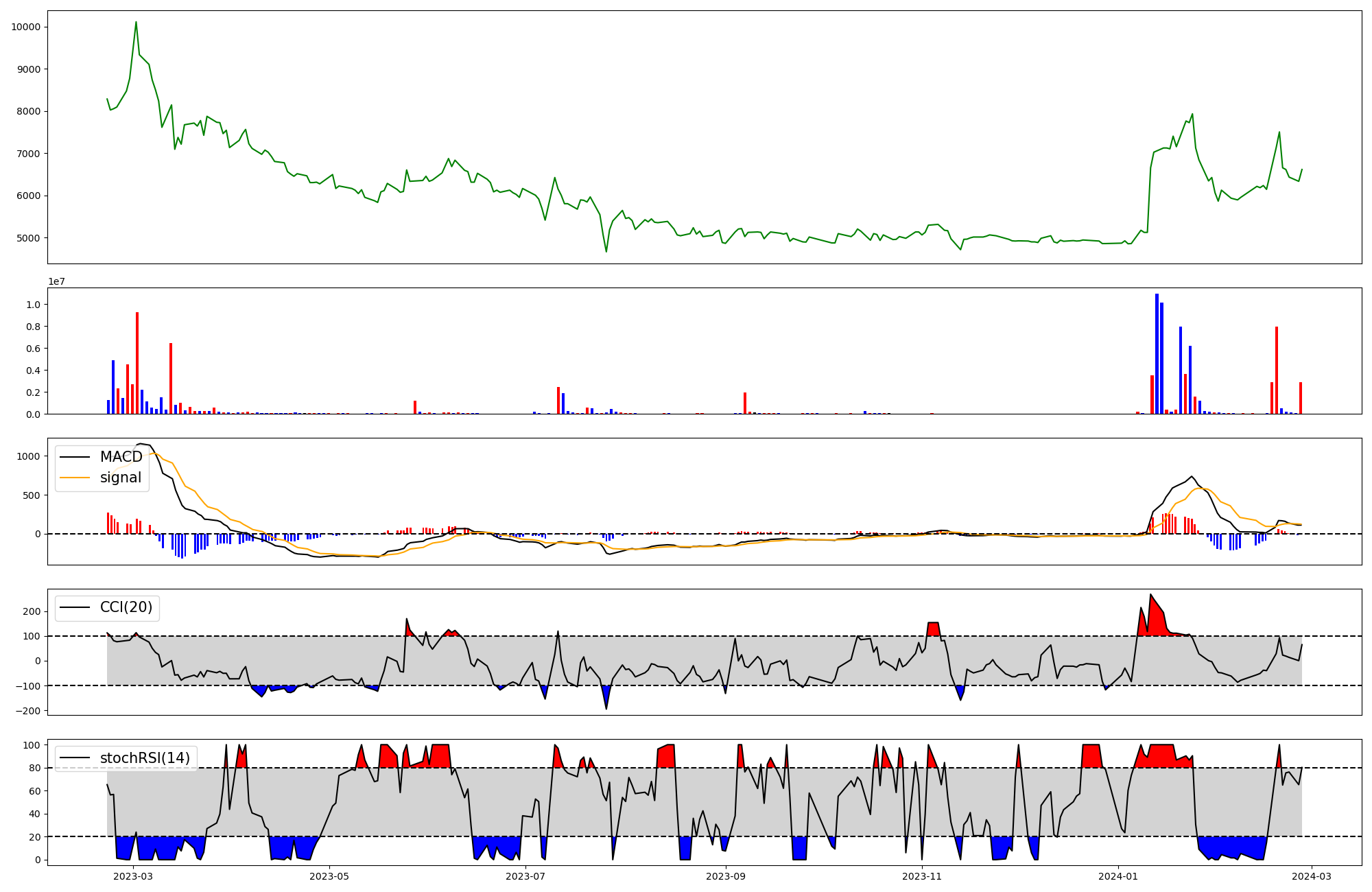Click the orange signal legend line swatch
Image resolution: width=1372 pixels, height=892 pixels.
(75, 478)
